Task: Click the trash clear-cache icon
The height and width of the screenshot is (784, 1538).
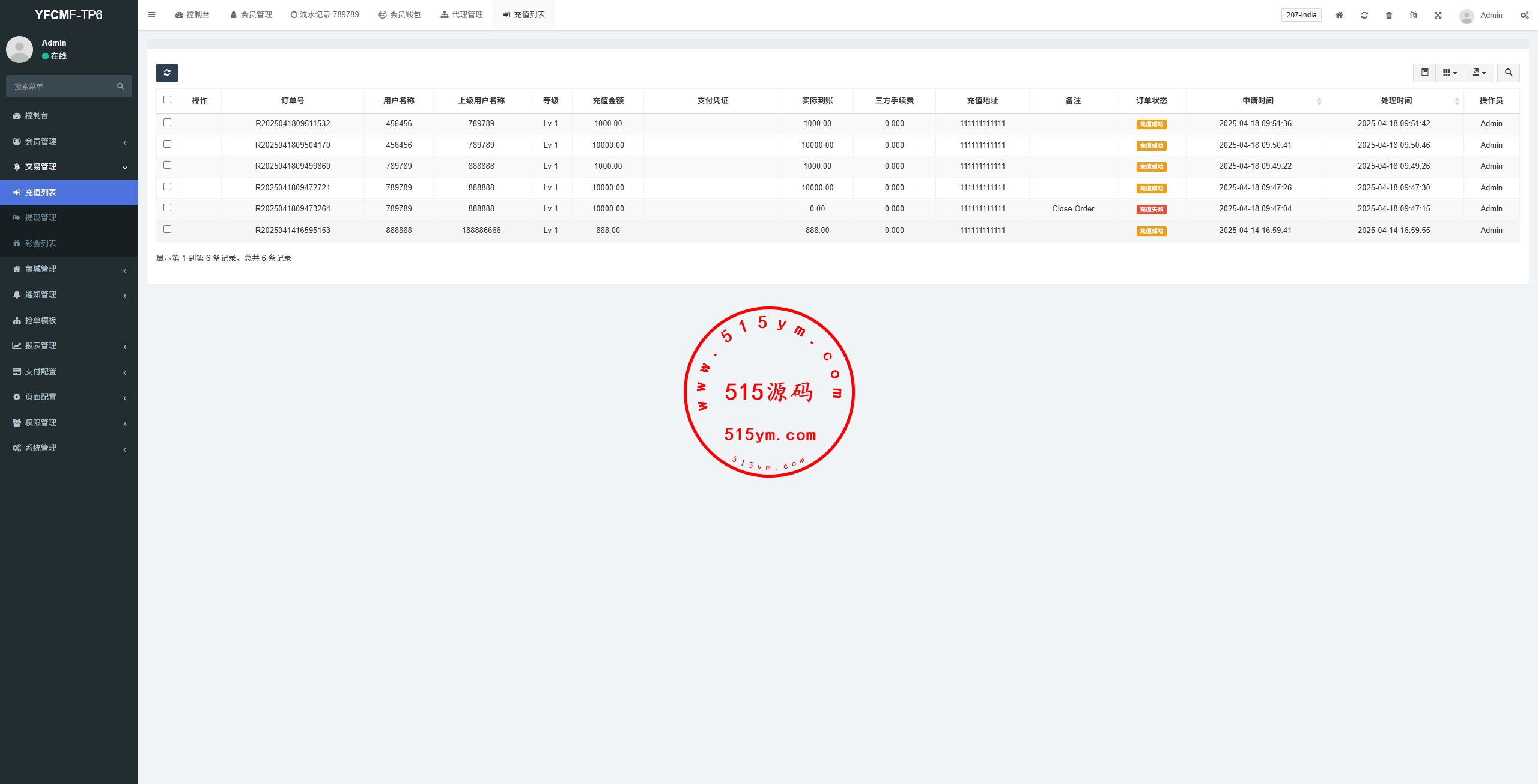Action: (1389, 15)
